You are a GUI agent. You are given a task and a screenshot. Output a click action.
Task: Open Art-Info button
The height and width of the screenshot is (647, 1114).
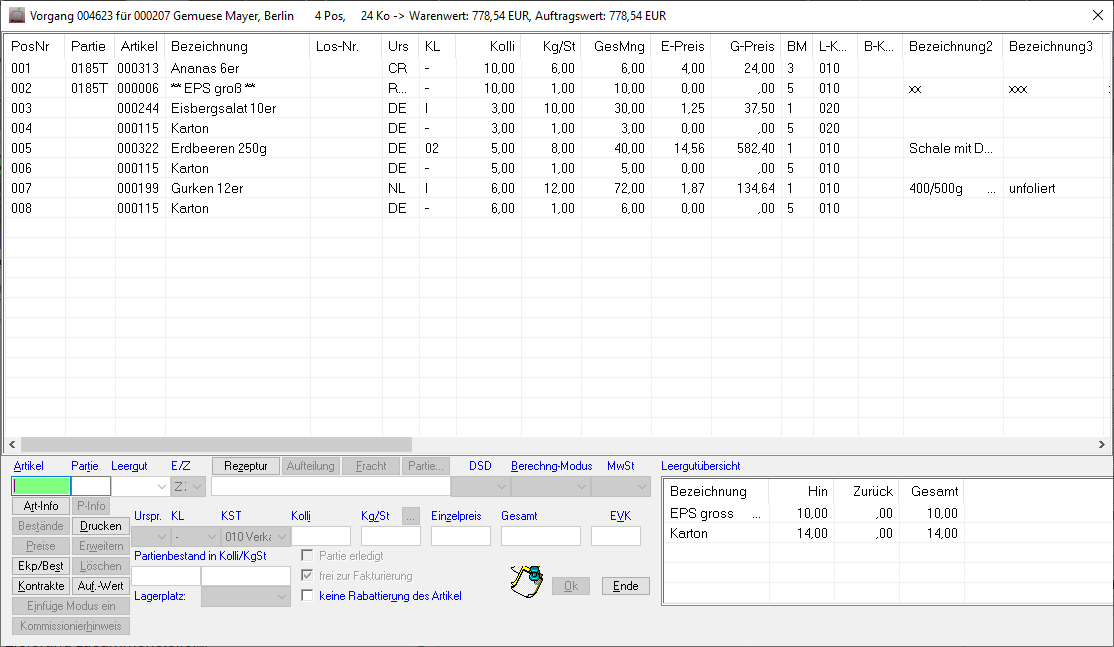tap(41, 506)
